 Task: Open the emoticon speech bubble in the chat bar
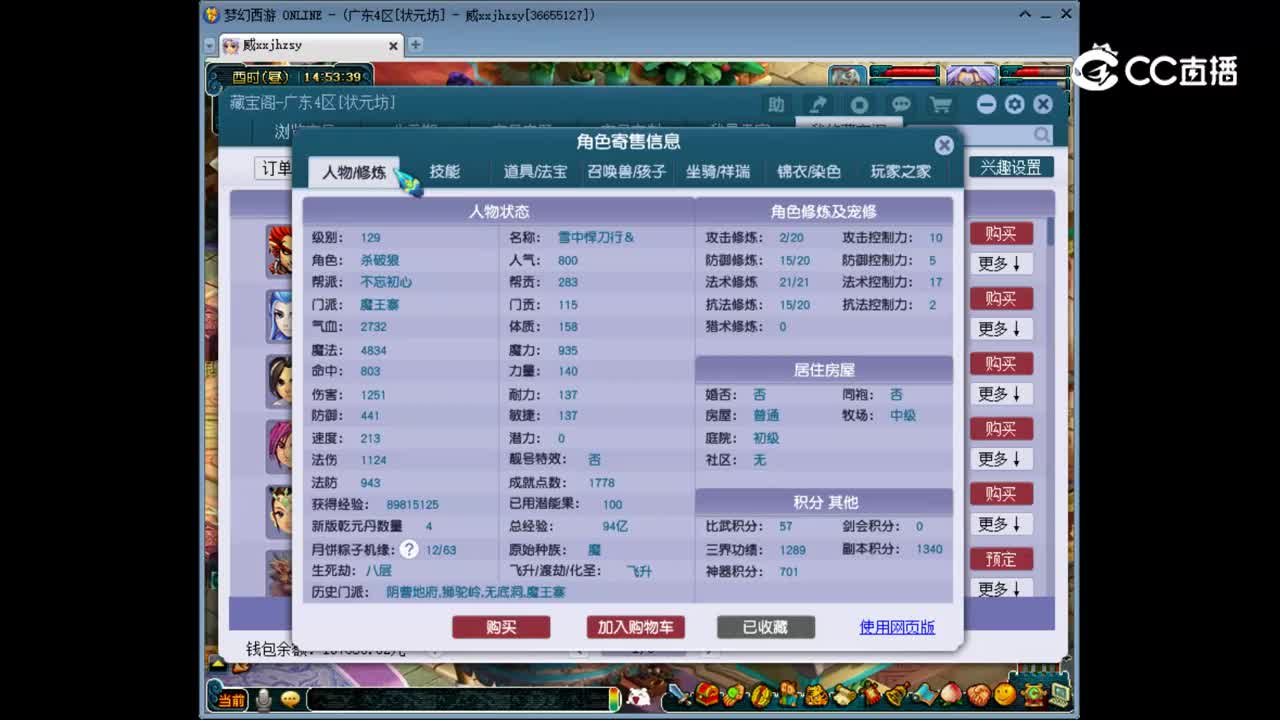tap(290, 699)
